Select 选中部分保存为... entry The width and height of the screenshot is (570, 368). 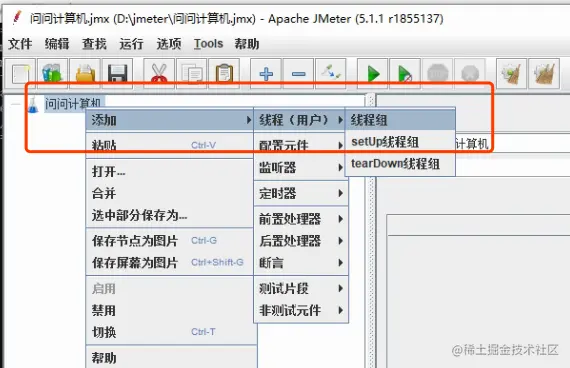tap(170, 215)
